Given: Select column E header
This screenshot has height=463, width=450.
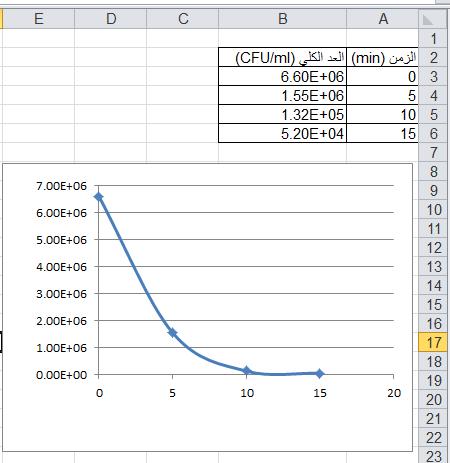Looking at the screenshot, I should click(38, 19).
